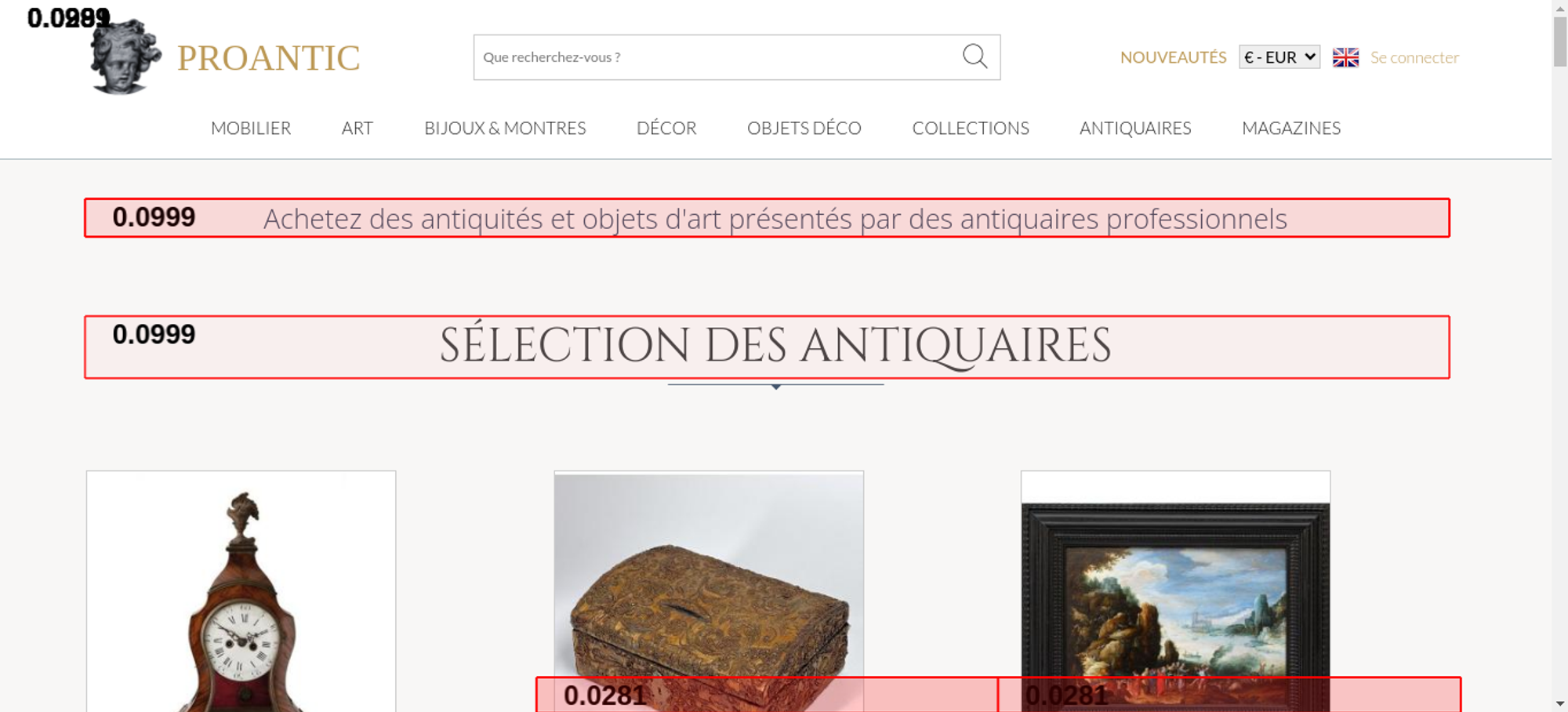The width and height of the screenshot is (1568, 712).
Task: Open the ART menu
Action: pos(357,128)
